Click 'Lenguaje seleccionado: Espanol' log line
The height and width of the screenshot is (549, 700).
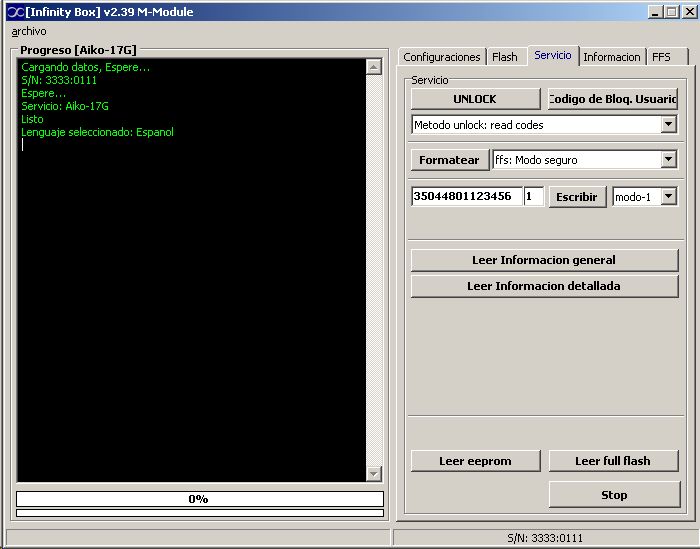point(97,132)
